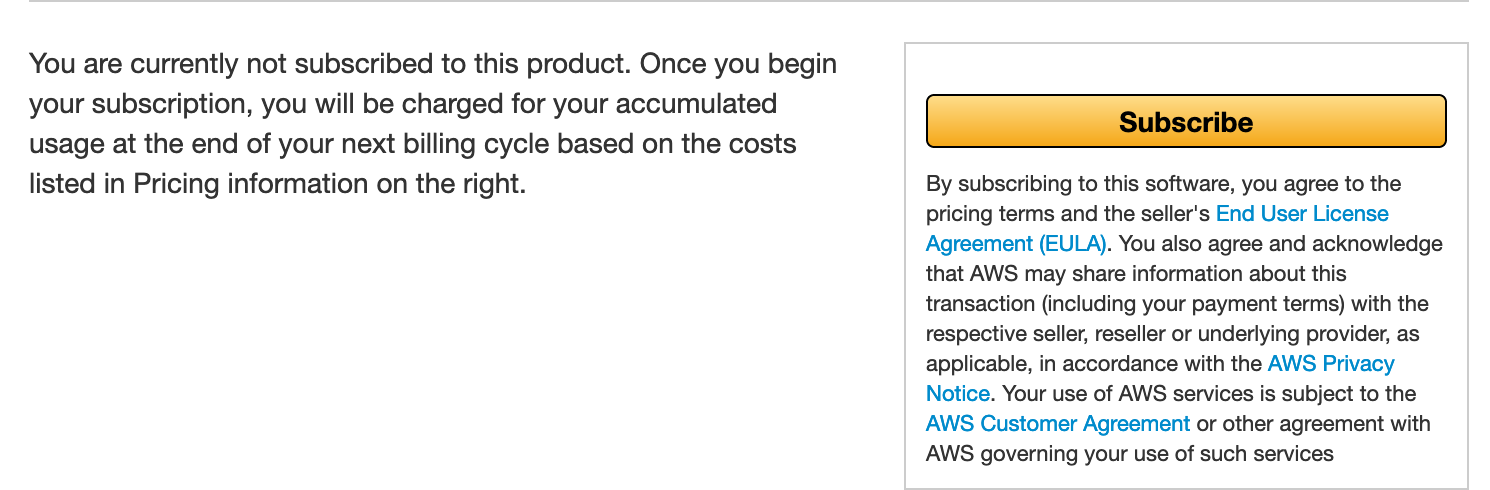
Task: Click the "Agreement (EULA)" link portion
Action: tap(1016, 244)
